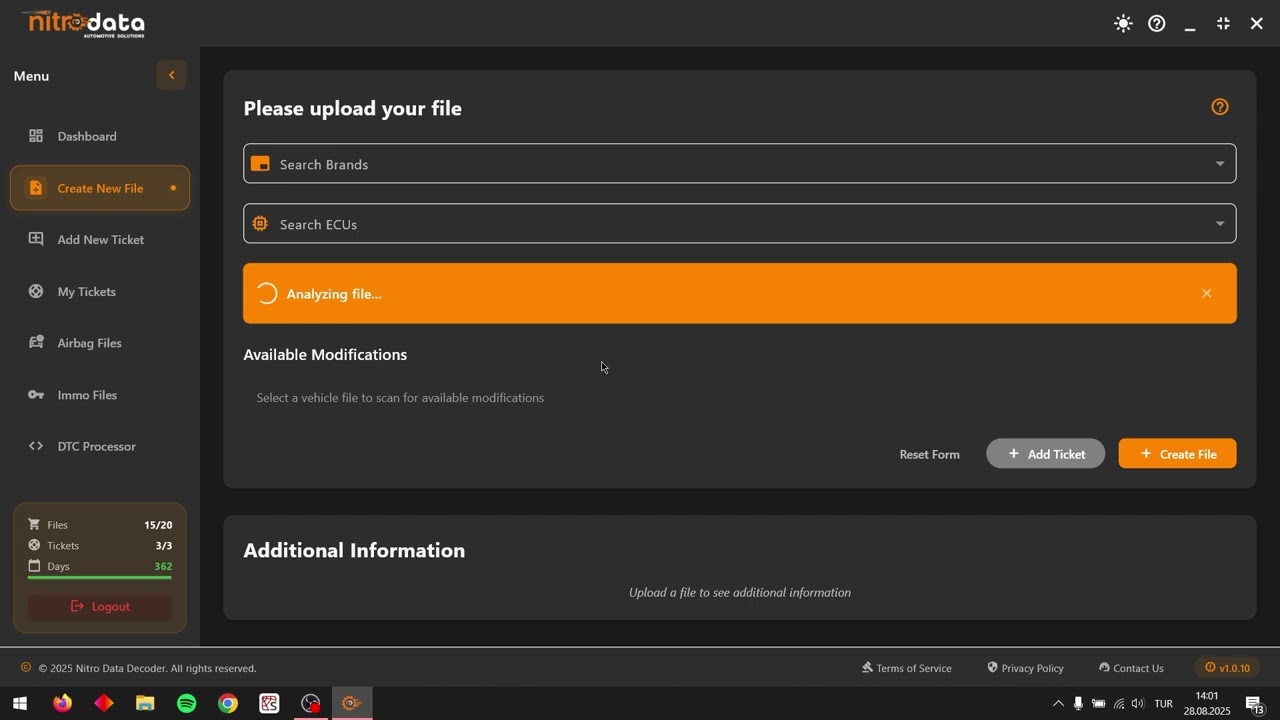The image size is (1280, 720).
Task: Open Spotify from the taskbar
Action: click(187, 704)
